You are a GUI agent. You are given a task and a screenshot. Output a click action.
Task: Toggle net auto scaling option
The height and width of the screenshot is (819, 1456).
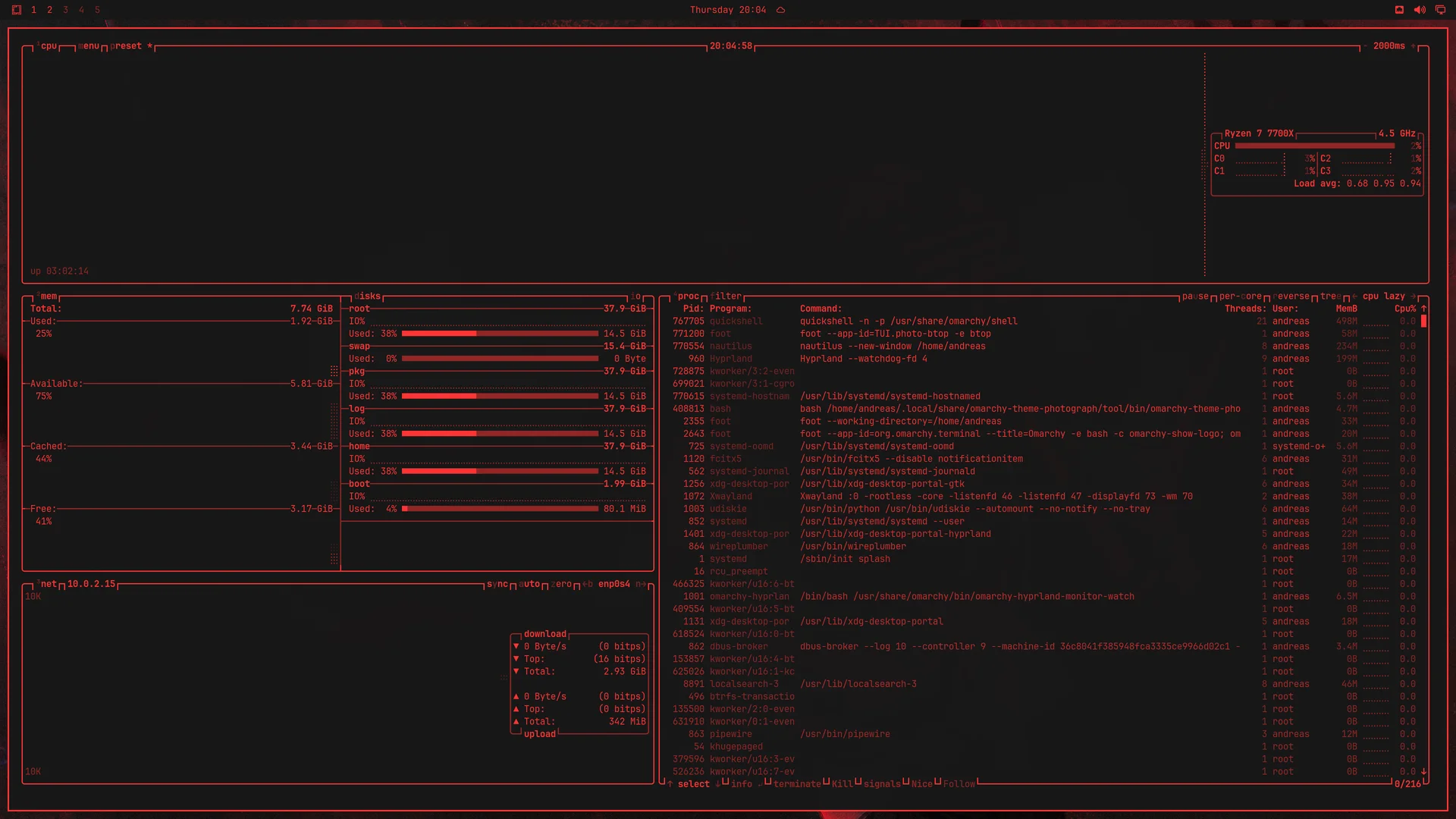click(529, 584)
